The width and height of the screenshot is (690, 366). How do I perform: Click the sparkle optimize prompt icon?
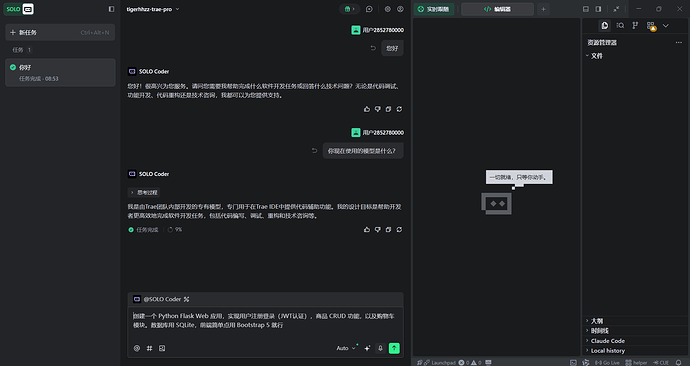tap(367, 348)
